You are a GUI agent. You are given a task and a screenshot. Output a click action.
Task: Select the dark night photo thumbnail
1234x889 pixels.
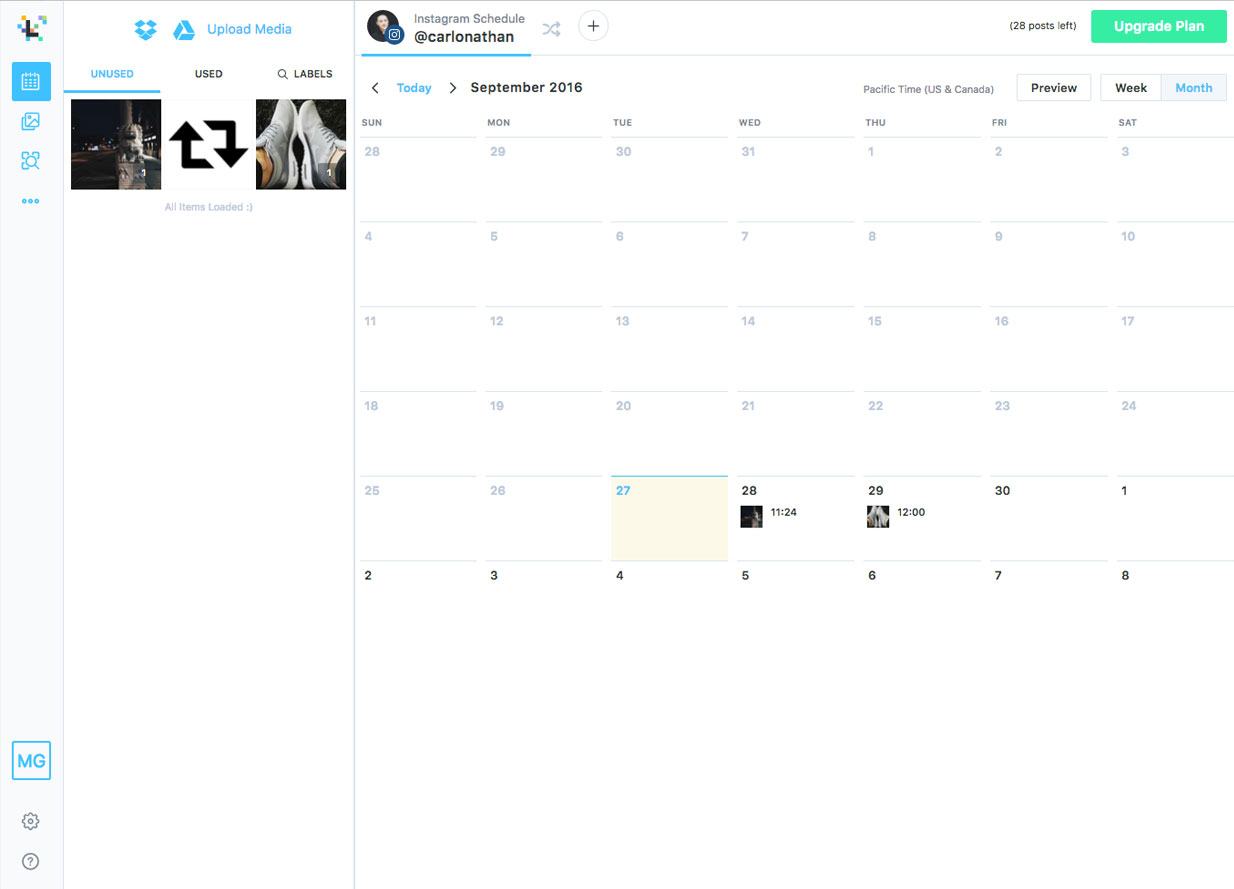(x=116, y=144)
